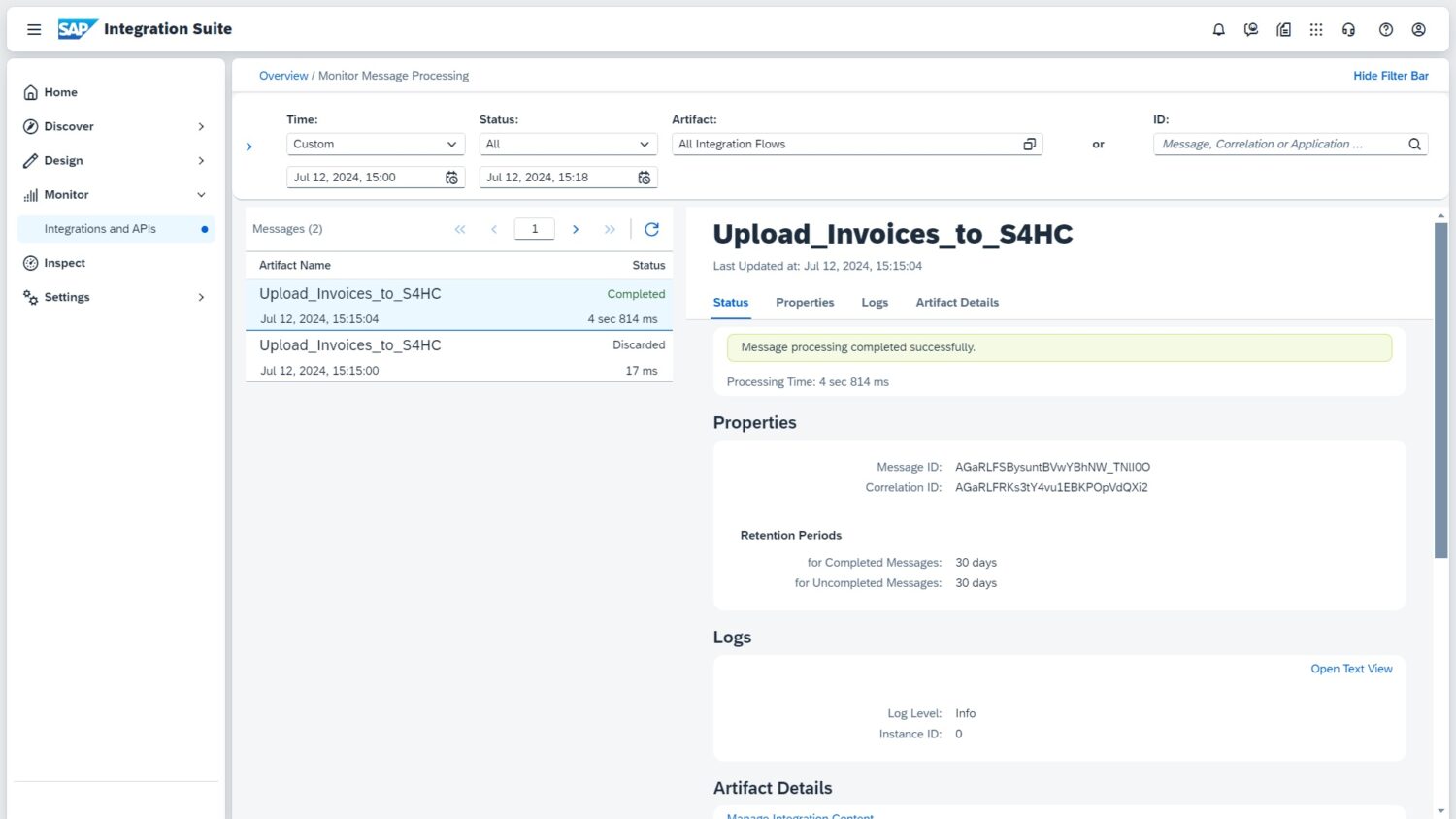Switch to the Logs tab
The width and height of the screenshot is (1456, 819).
(874, 303)
